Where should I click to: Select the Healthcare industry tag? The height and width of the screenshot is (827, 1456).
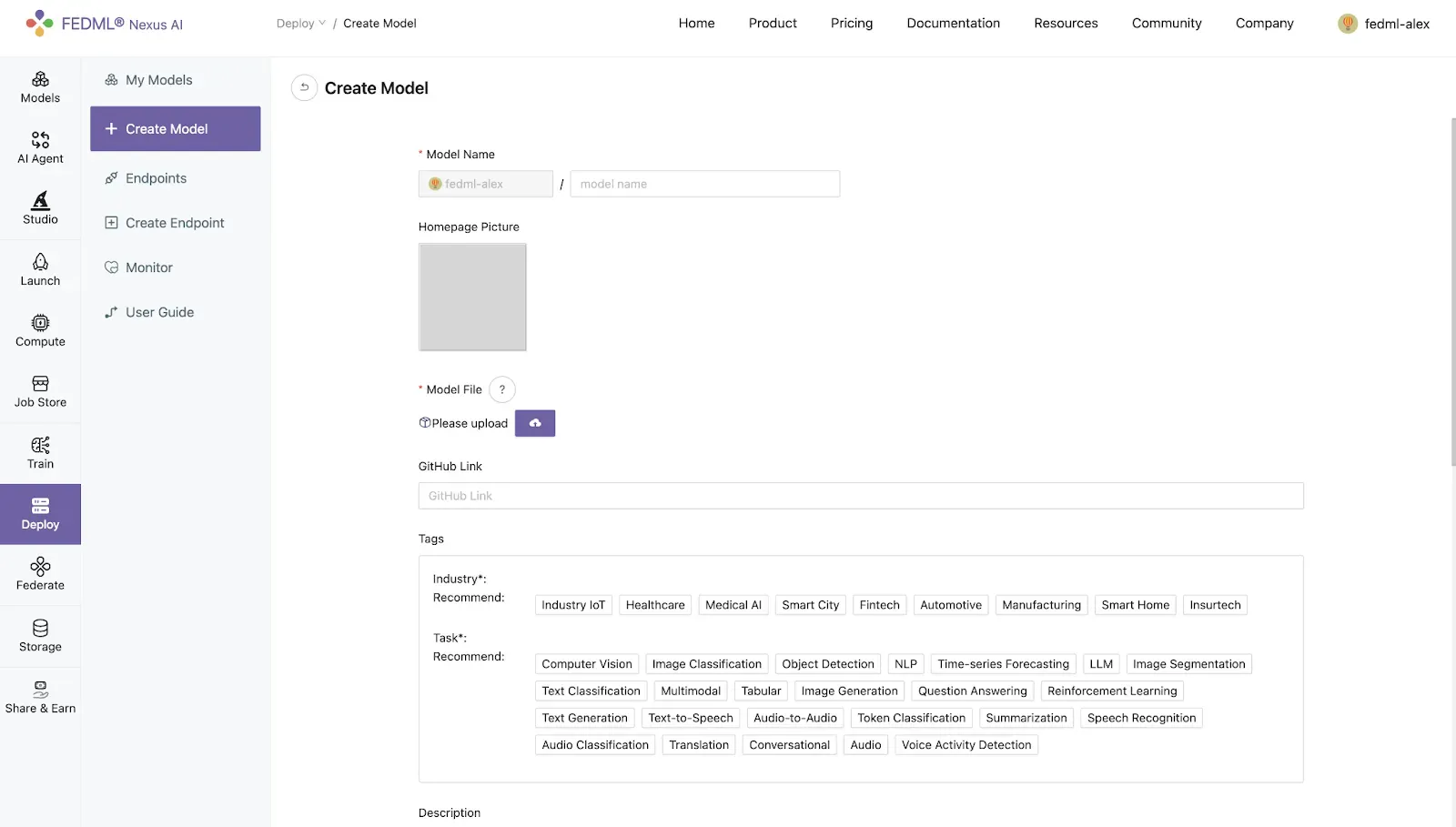655,605
